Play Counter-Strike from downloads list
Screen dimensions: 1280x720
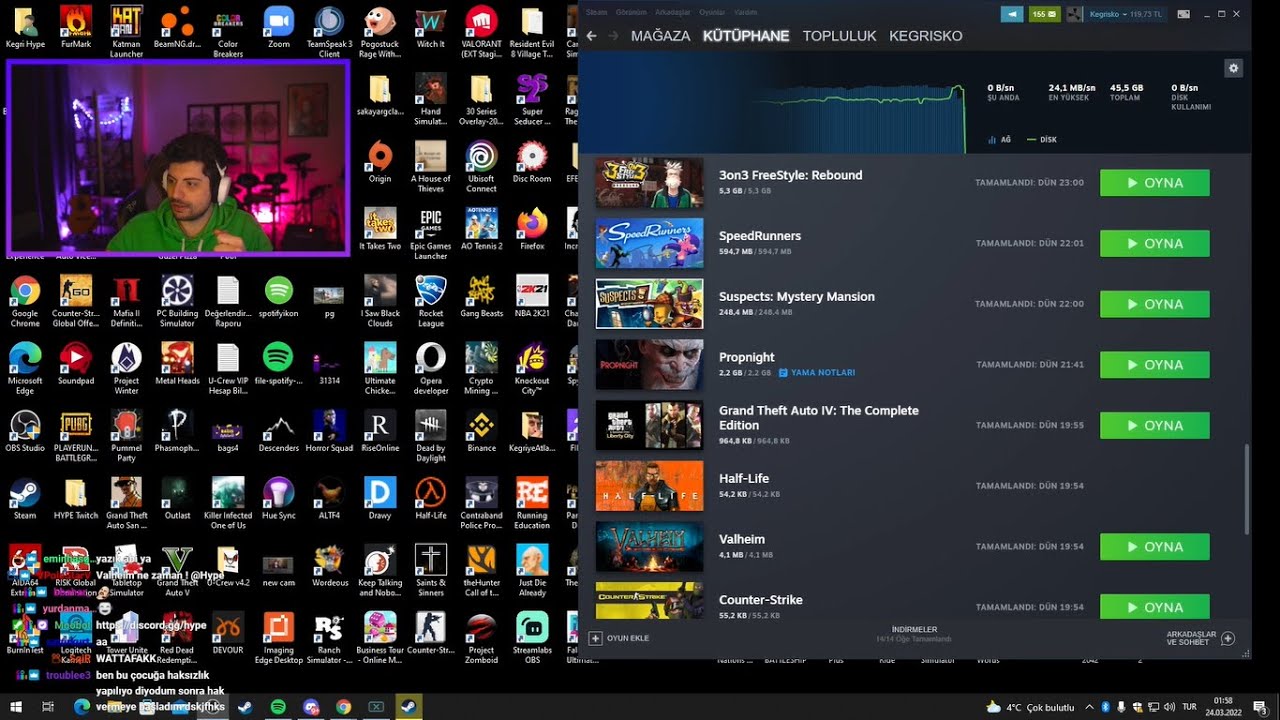click(1154, 607)
